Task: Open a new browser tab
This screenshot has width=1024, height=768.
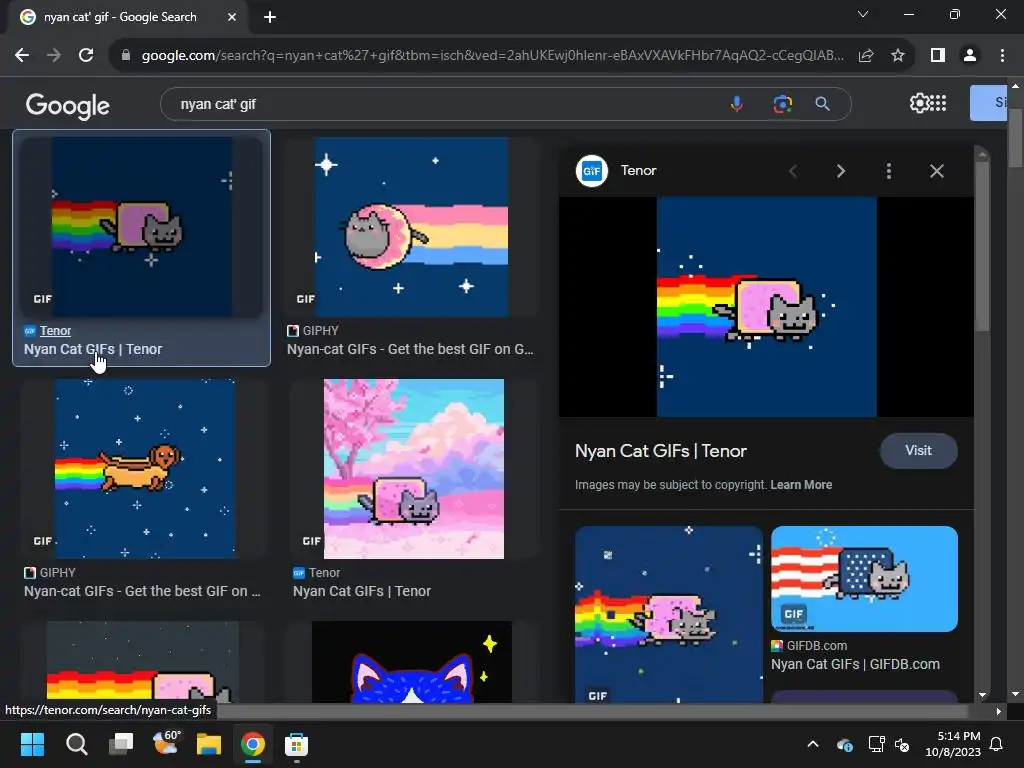Action: click(270, 17)
